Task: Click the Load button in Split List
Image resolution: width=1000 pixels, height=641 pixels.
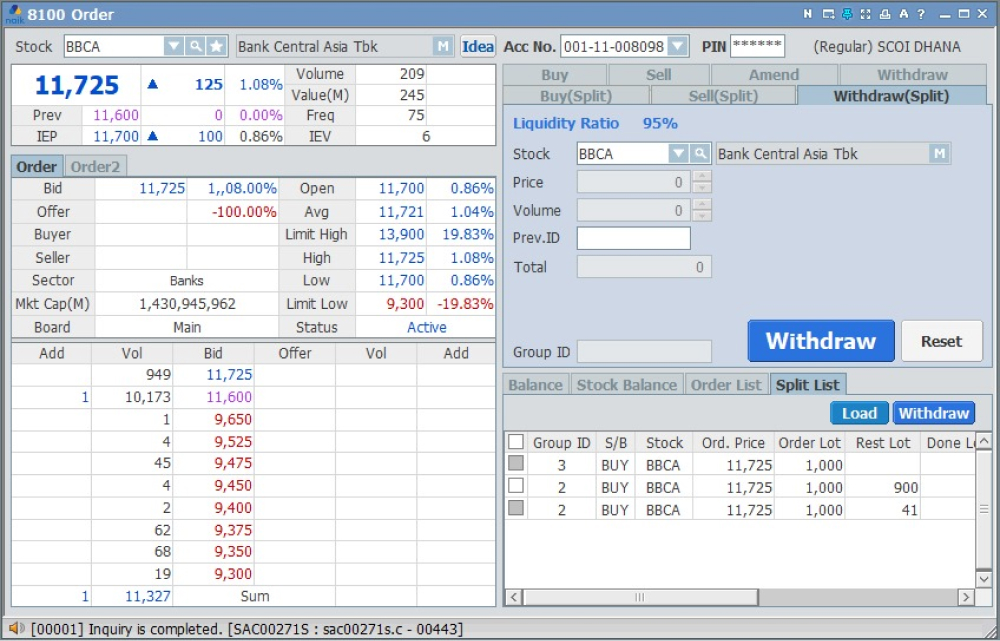Action: click(x=859, y=413)
